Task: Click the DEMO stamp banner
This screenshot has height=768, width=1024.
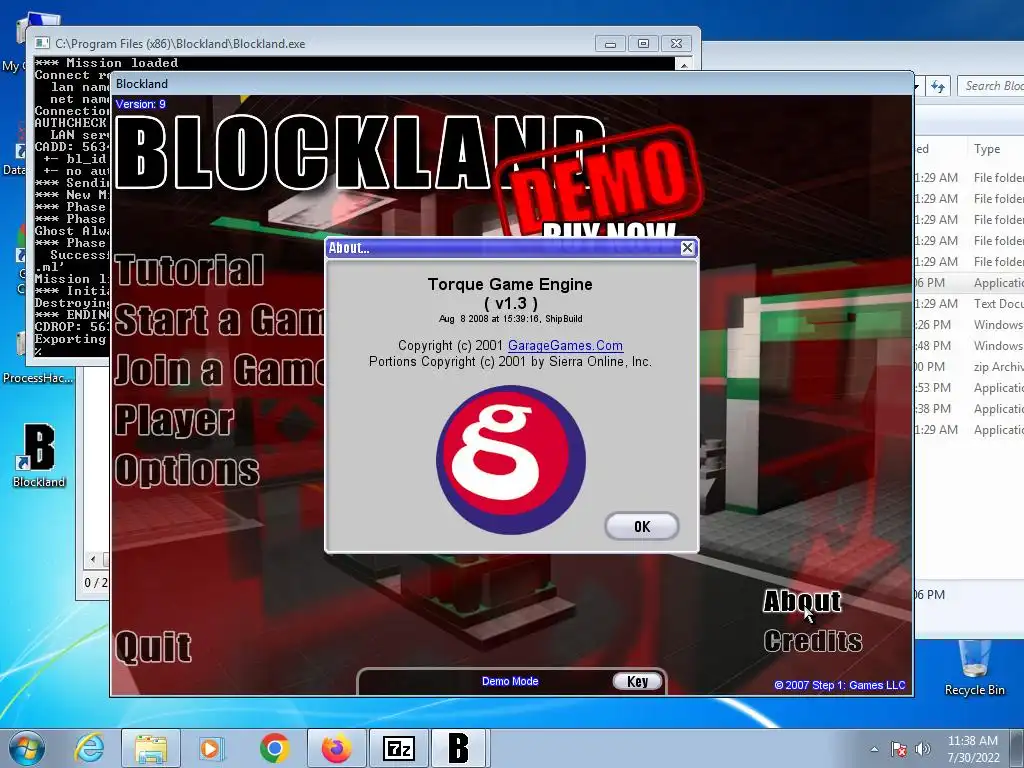Action: coord(598,181)
